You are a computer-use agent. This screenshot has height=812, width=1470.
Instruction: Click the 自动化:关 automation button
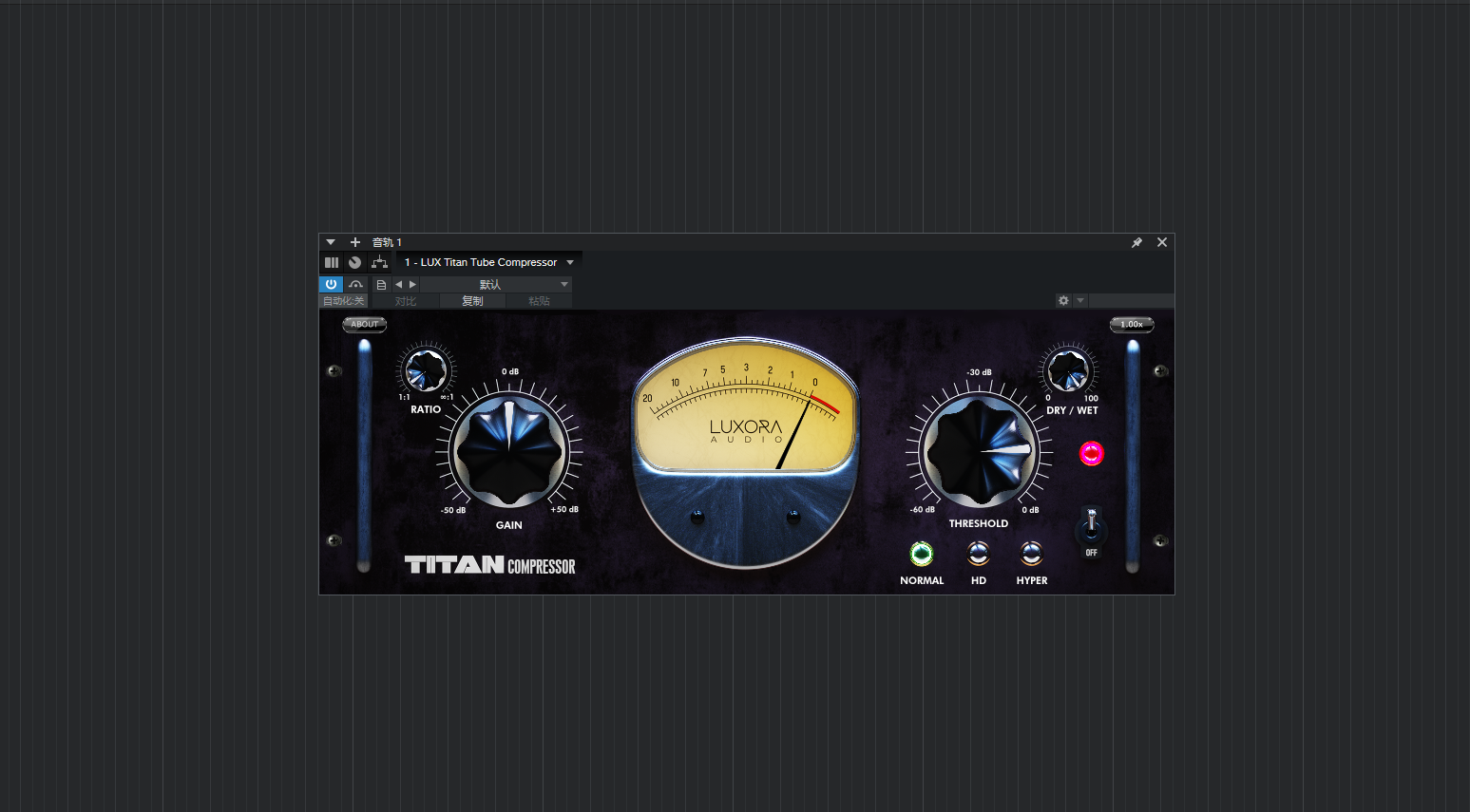click(x=343, y=301)
